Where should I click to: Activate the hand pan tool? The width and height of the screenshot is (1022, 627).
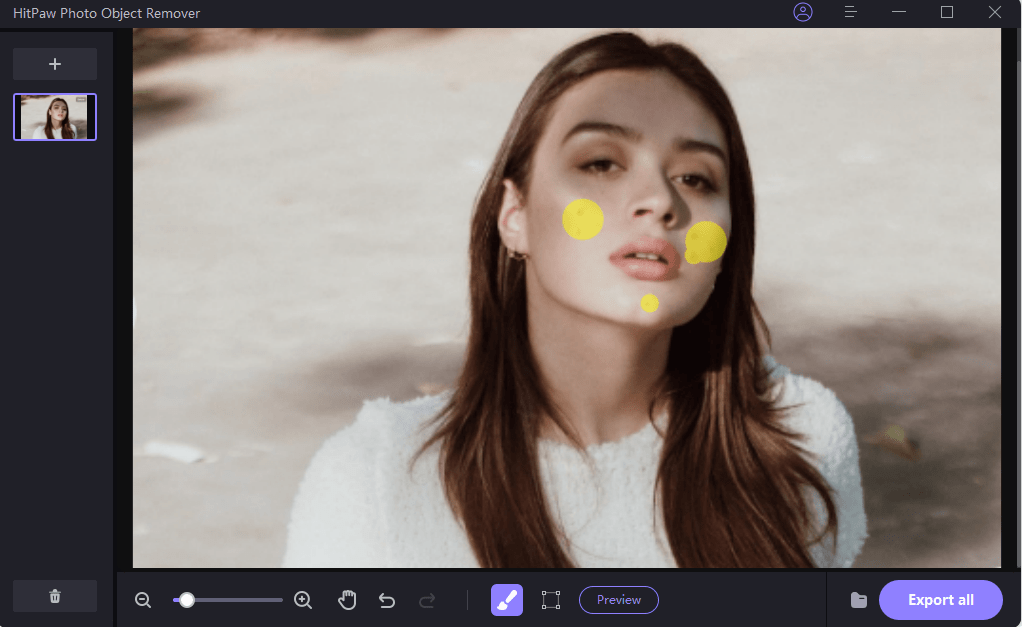coord(347,600)
